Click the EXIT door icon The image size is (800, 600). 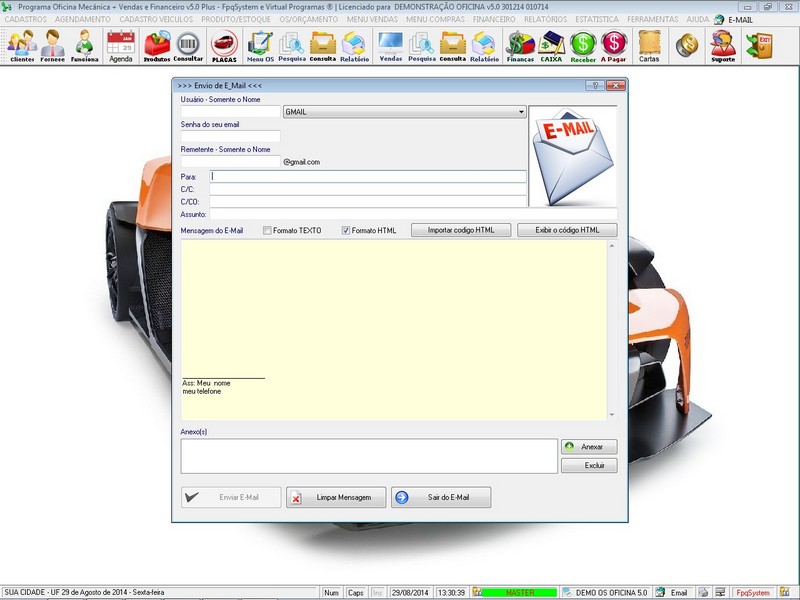pos(760,45)
